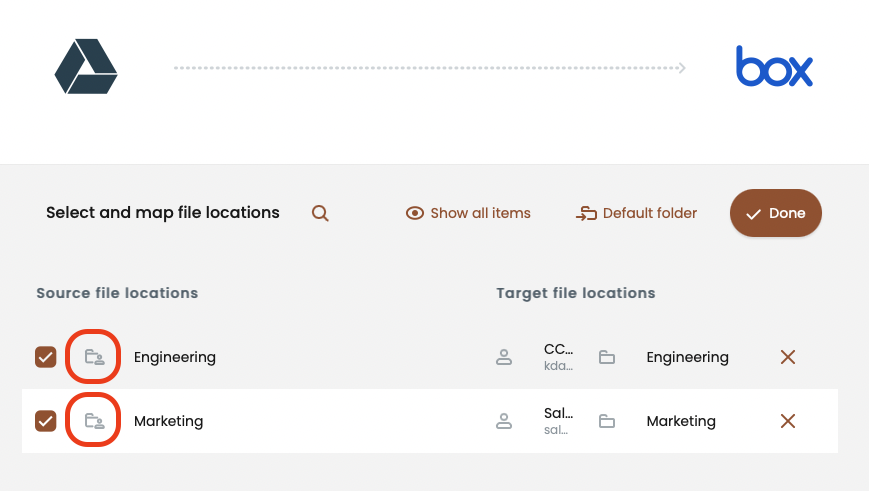Remove the Engineering mapping with X
The width and height of the screenshot is (869, 491).
point(788,357)
